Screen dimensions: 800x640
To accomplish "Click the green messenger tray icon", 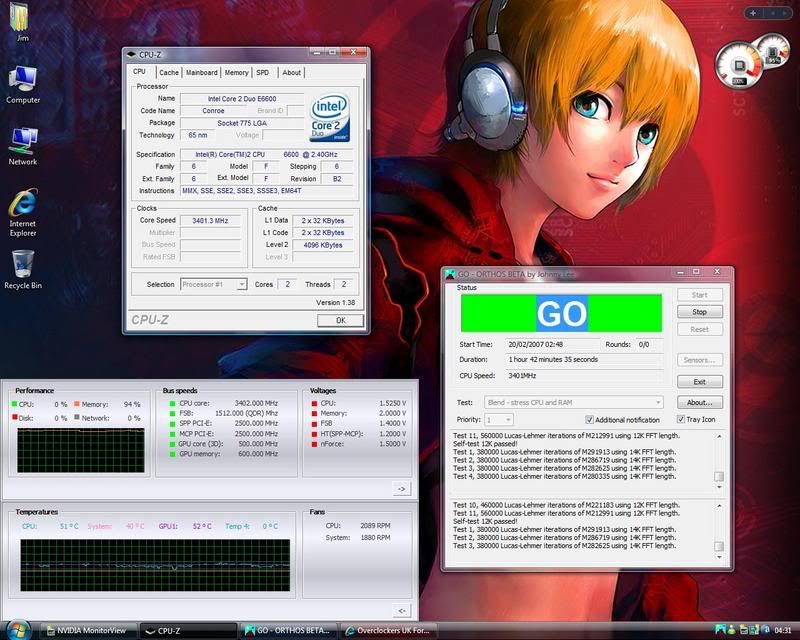I will pos(732,630).
